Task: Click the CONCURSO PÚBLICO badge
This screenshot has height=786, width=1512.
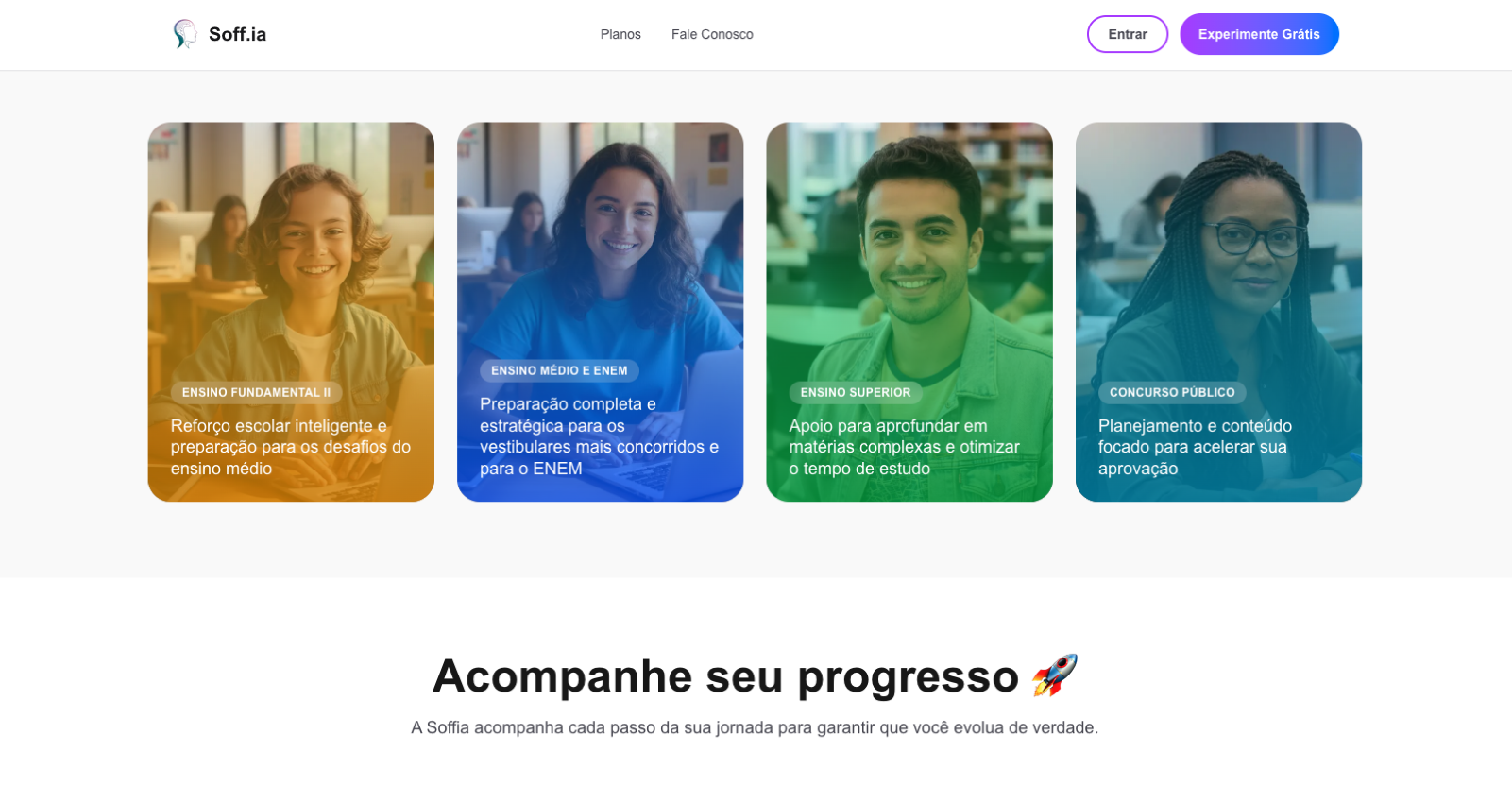Action: coord(1172,392)
